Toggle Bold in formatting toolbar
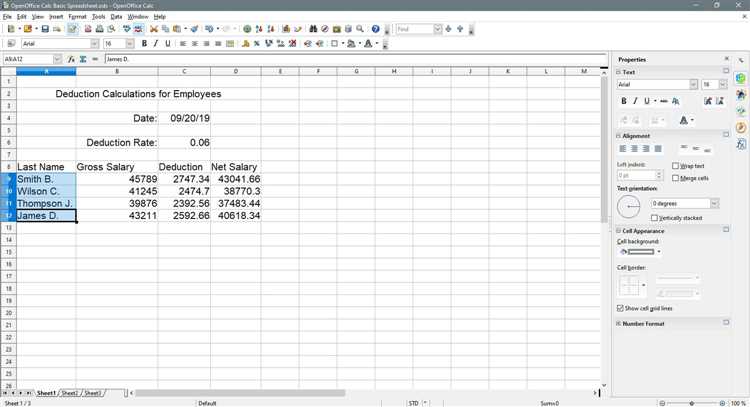 pos(144,44)
